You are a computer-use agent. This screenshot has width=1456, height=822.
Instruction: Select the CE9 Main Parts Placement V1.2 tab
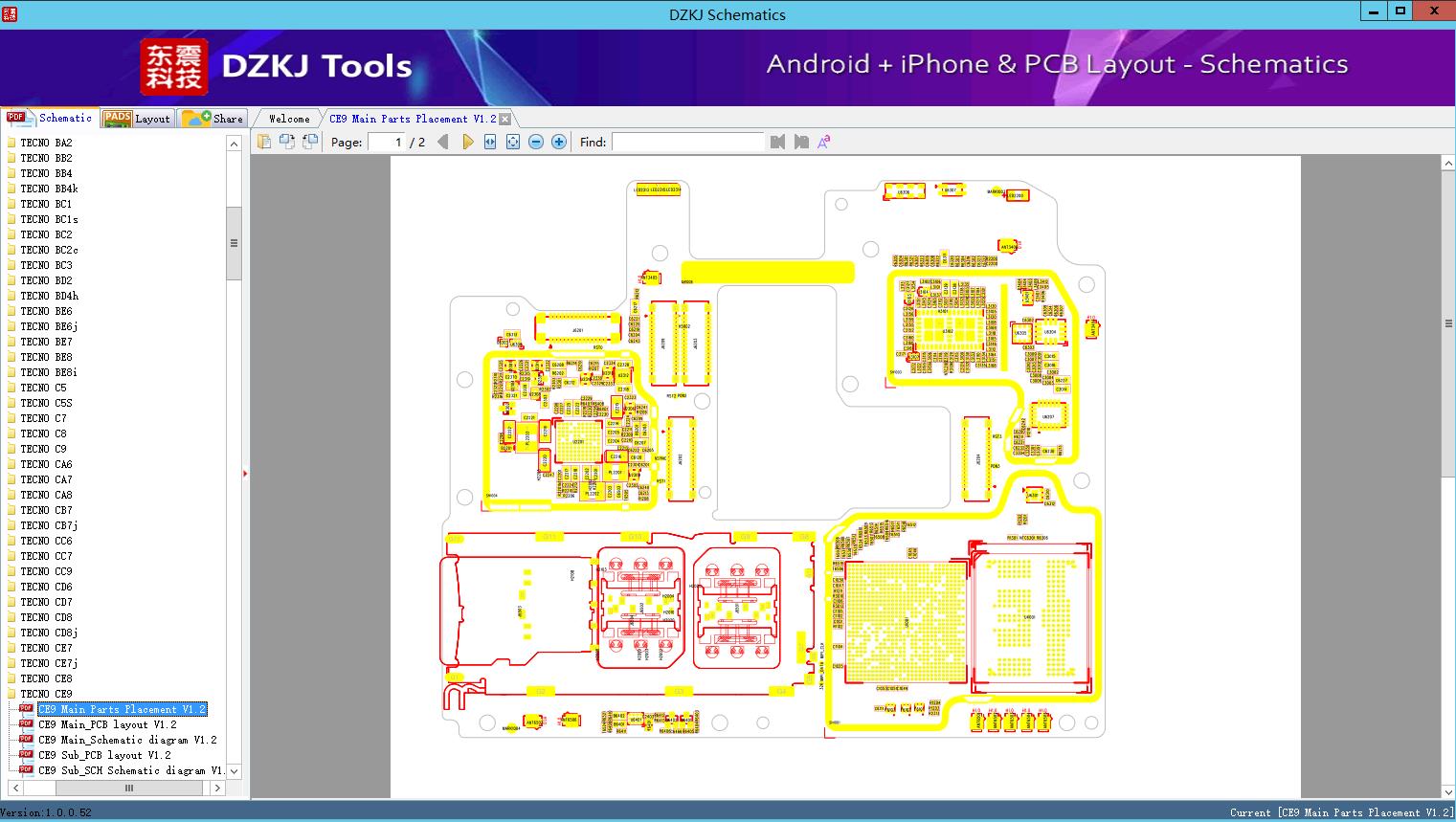pyautogui.click(x=413, y=119)
